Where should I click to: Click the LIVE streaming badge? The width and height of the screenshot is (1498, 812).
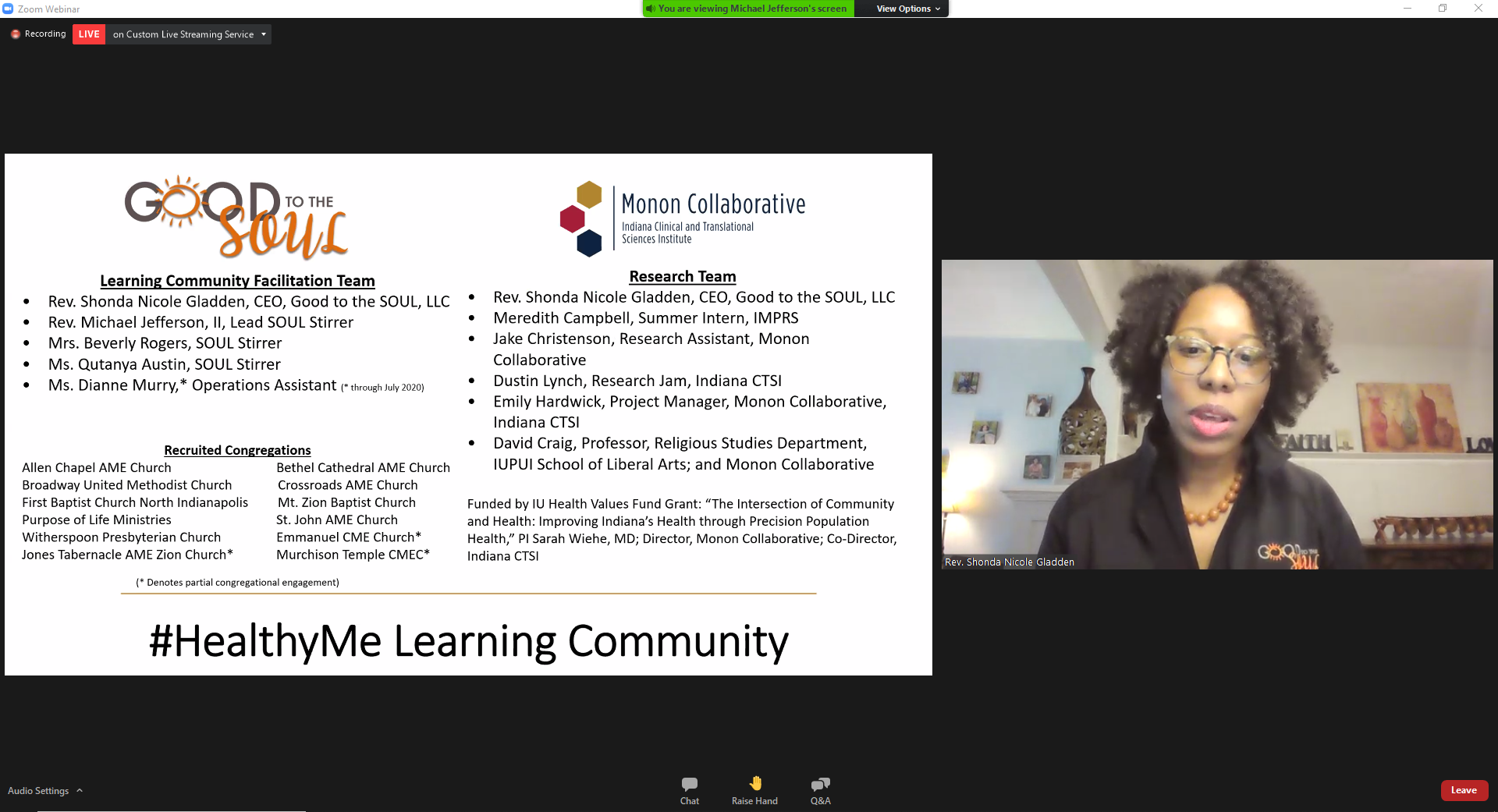(x=89, y=34)
